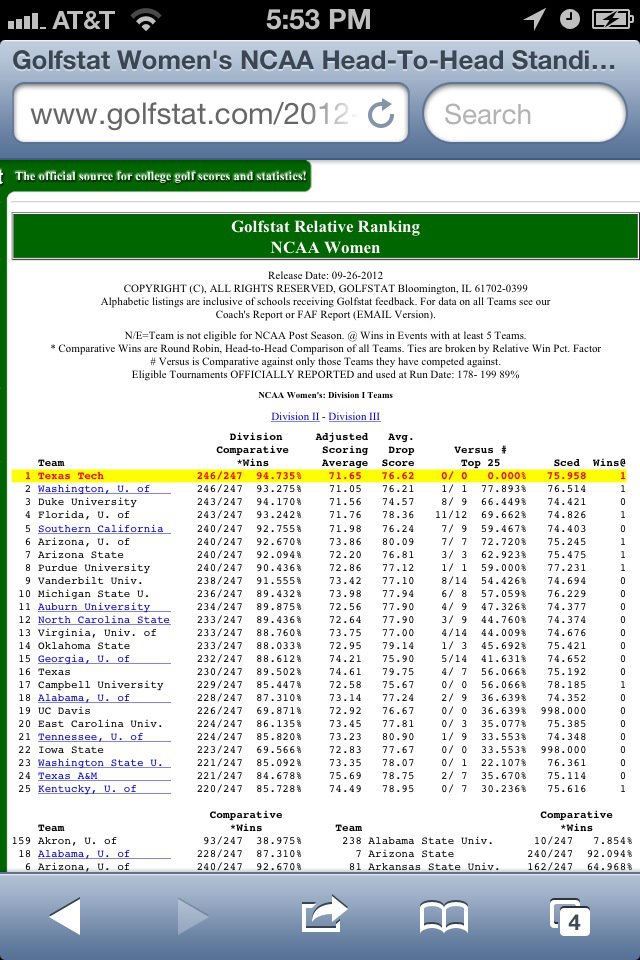This screenshot has width=640, height=960.
Task: Open Auburn University team link
Action: [94, 607]
